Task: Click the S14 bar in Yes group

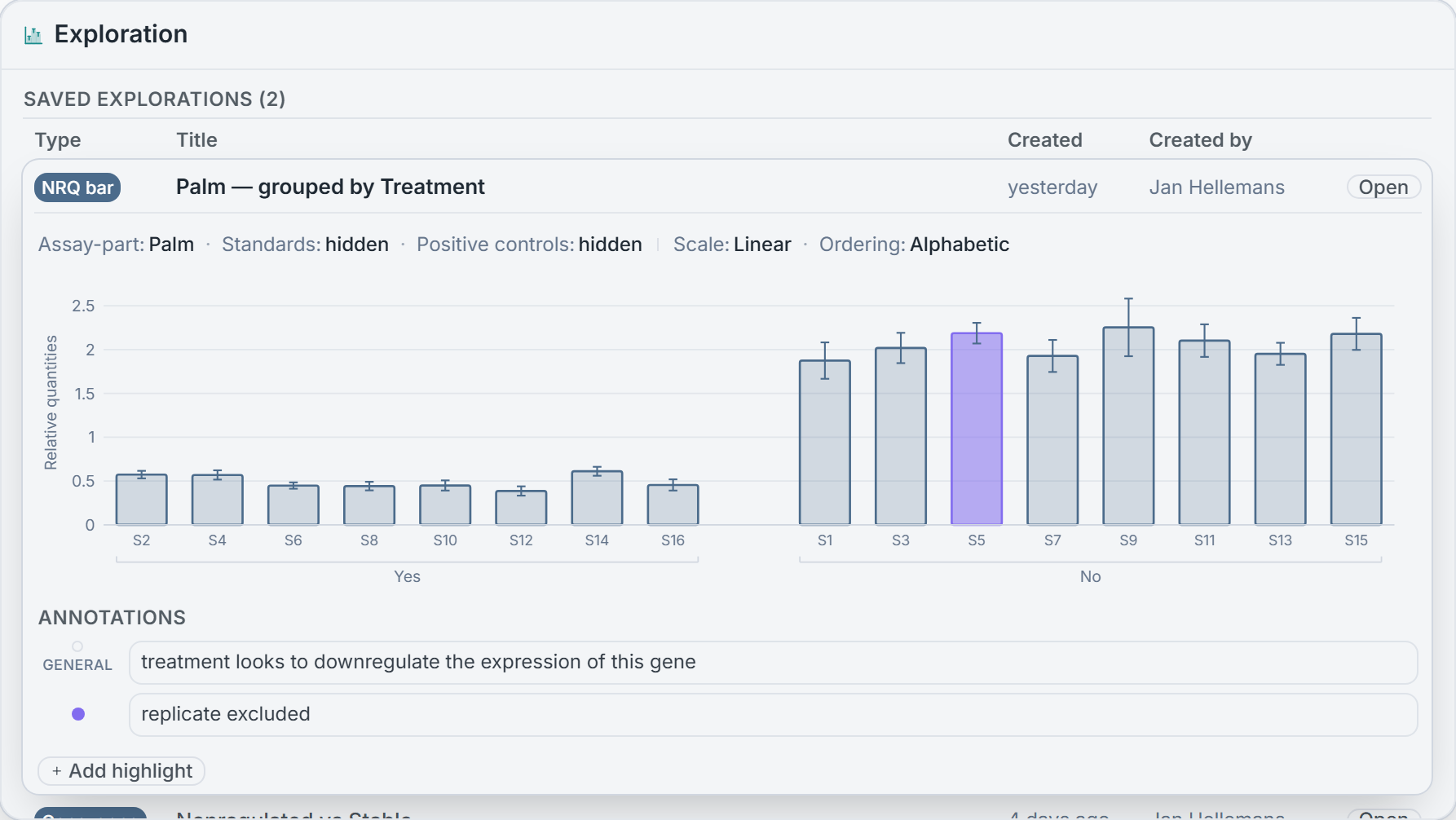Action: click(597, 498)
